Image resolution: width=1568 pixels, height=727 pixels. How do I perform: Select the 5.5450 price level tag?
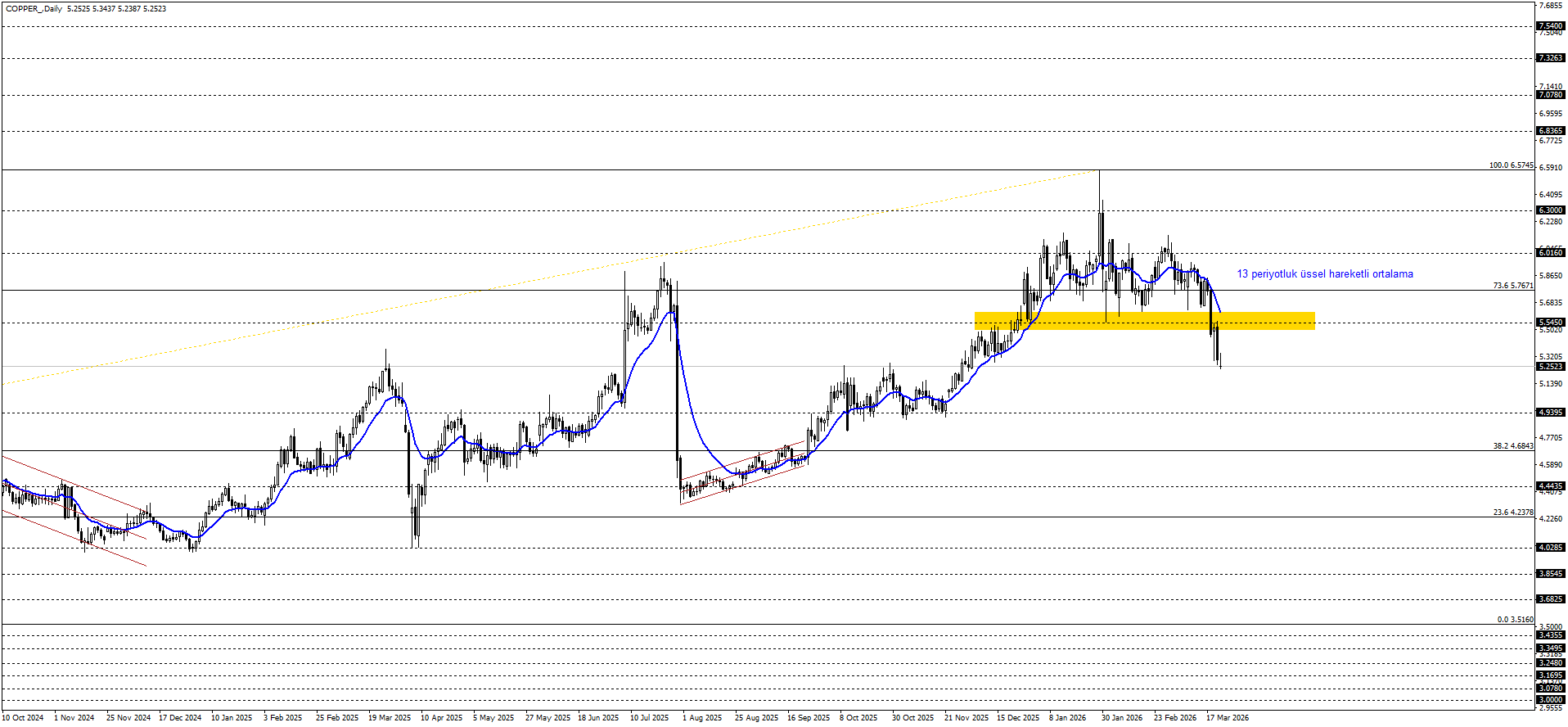click(1550, 323)
